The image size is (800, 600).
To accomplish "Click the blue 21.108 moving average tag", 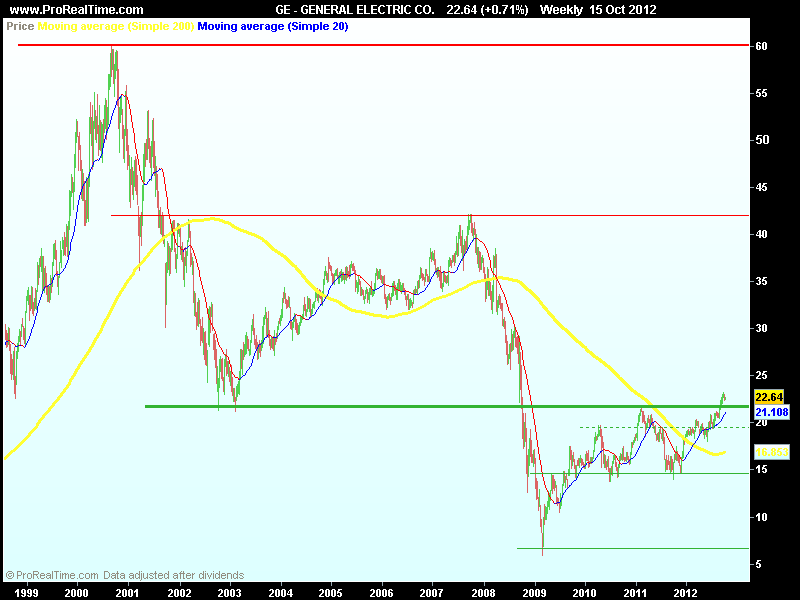I will (771, 412).
